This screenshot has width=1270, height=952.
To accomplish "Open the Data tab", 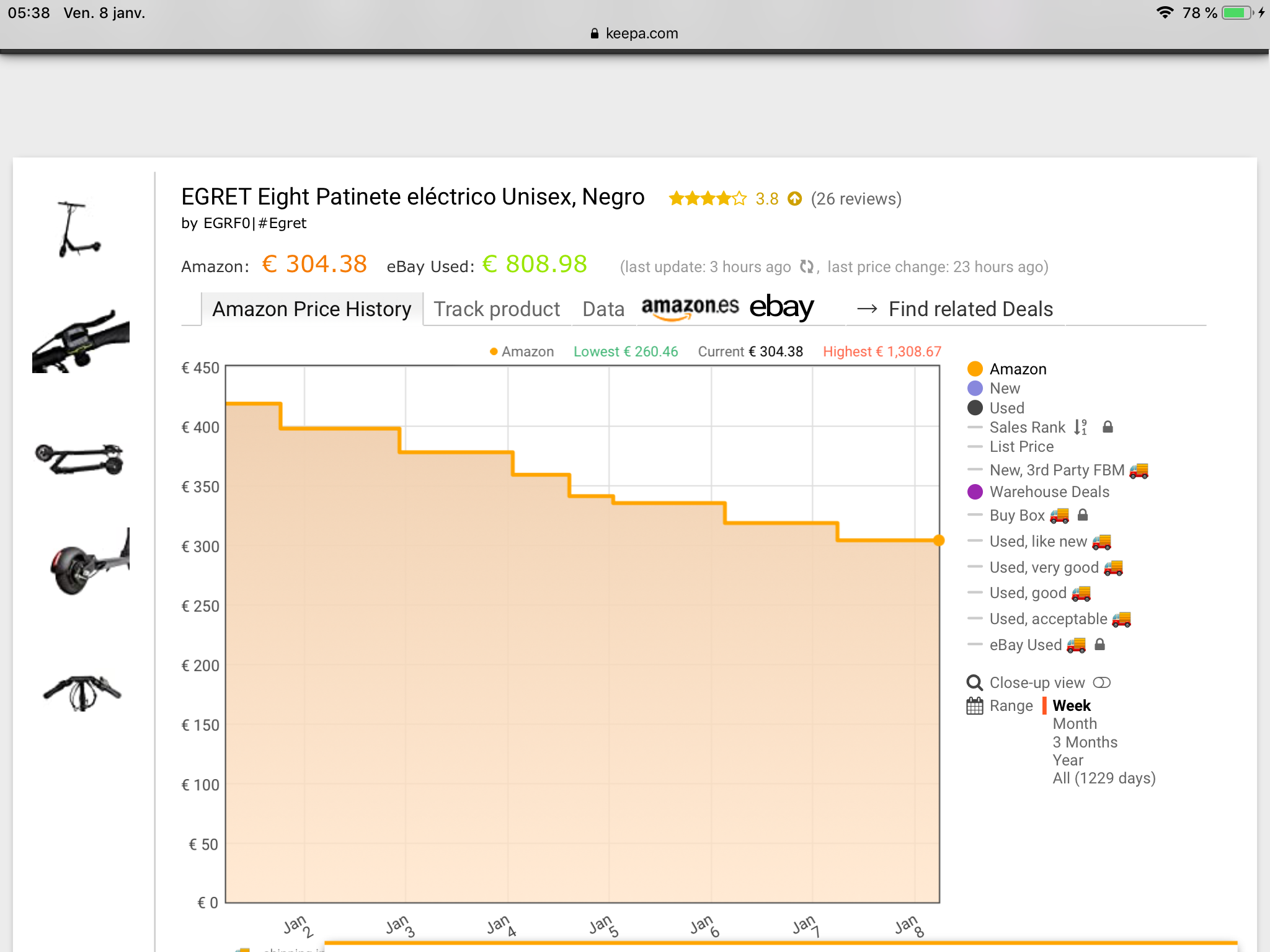I will tap(603, 309).
